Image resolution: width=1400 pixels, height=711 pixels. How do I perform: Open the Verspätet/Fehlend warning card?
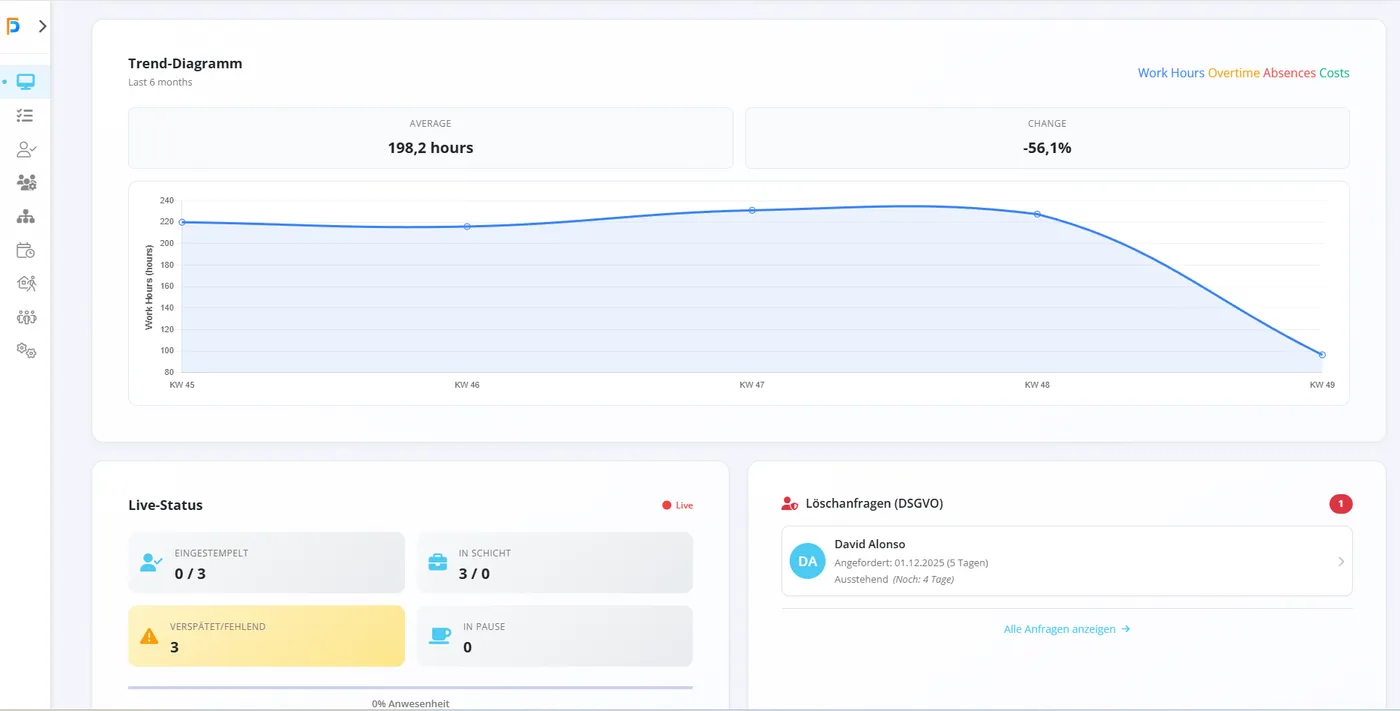[266, 636]
